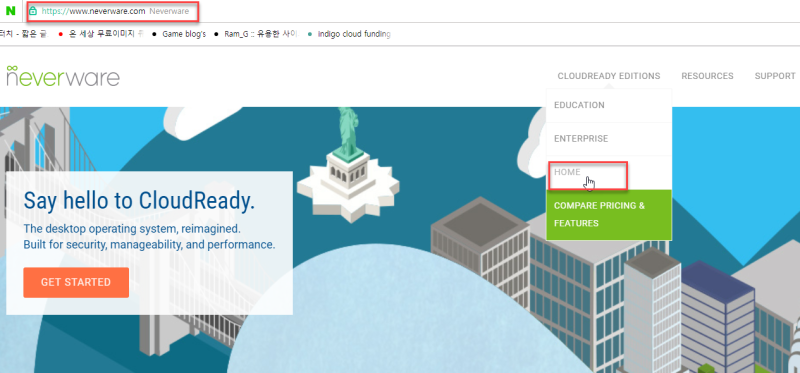Select Home from the editions dropdown

(x=609, y=172)
